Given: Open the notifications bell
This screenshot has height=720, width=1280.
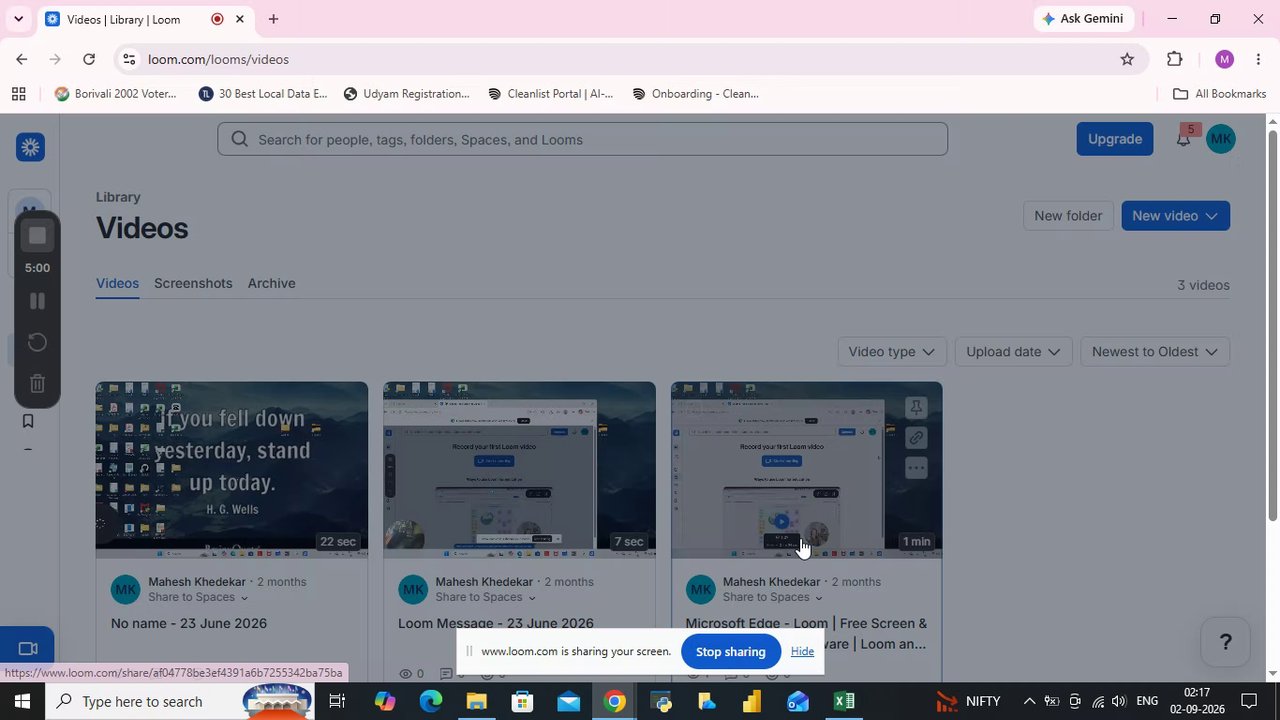Looking at the screenshot, I should click(1183, 139).
